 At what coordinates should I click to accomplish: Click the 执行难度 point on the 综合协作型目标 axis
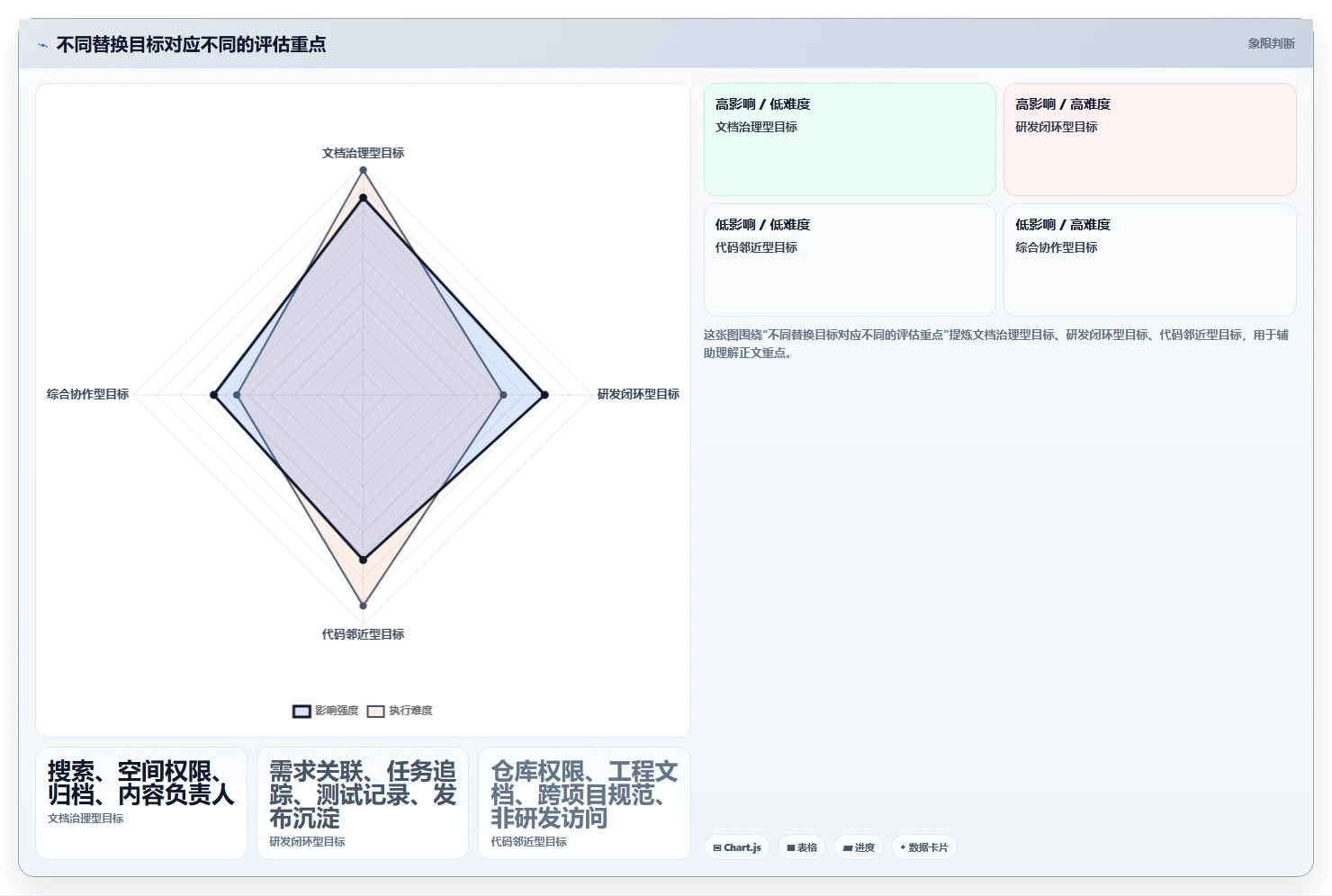pyautogui.click(x=237, y=395)
